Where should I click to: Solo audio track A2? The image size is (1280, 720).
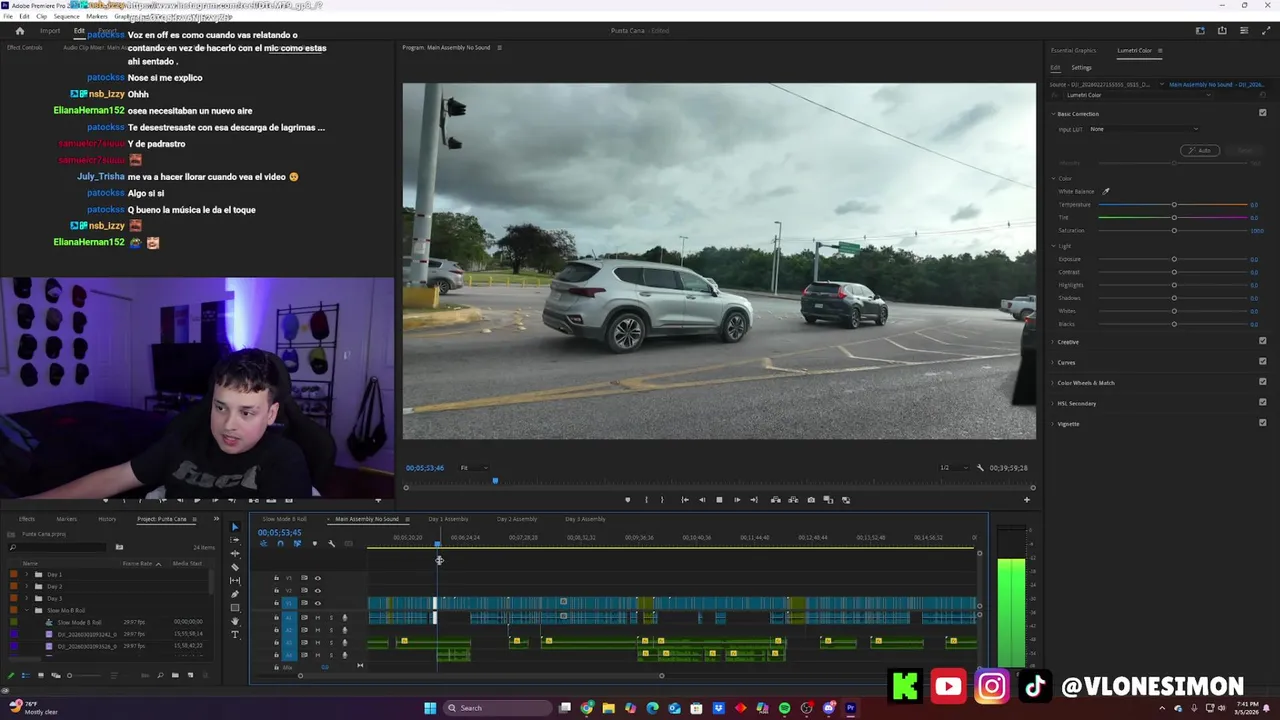tap(329, 630)
